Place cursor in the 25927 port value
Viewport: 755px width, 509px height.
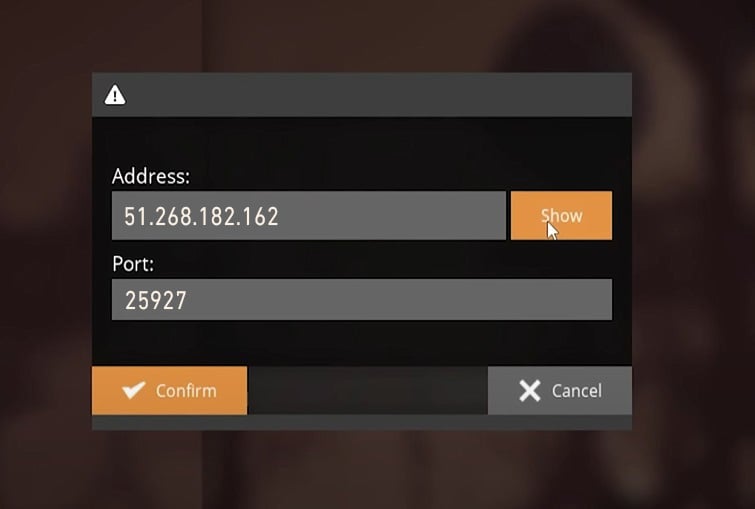click(155, 300)
